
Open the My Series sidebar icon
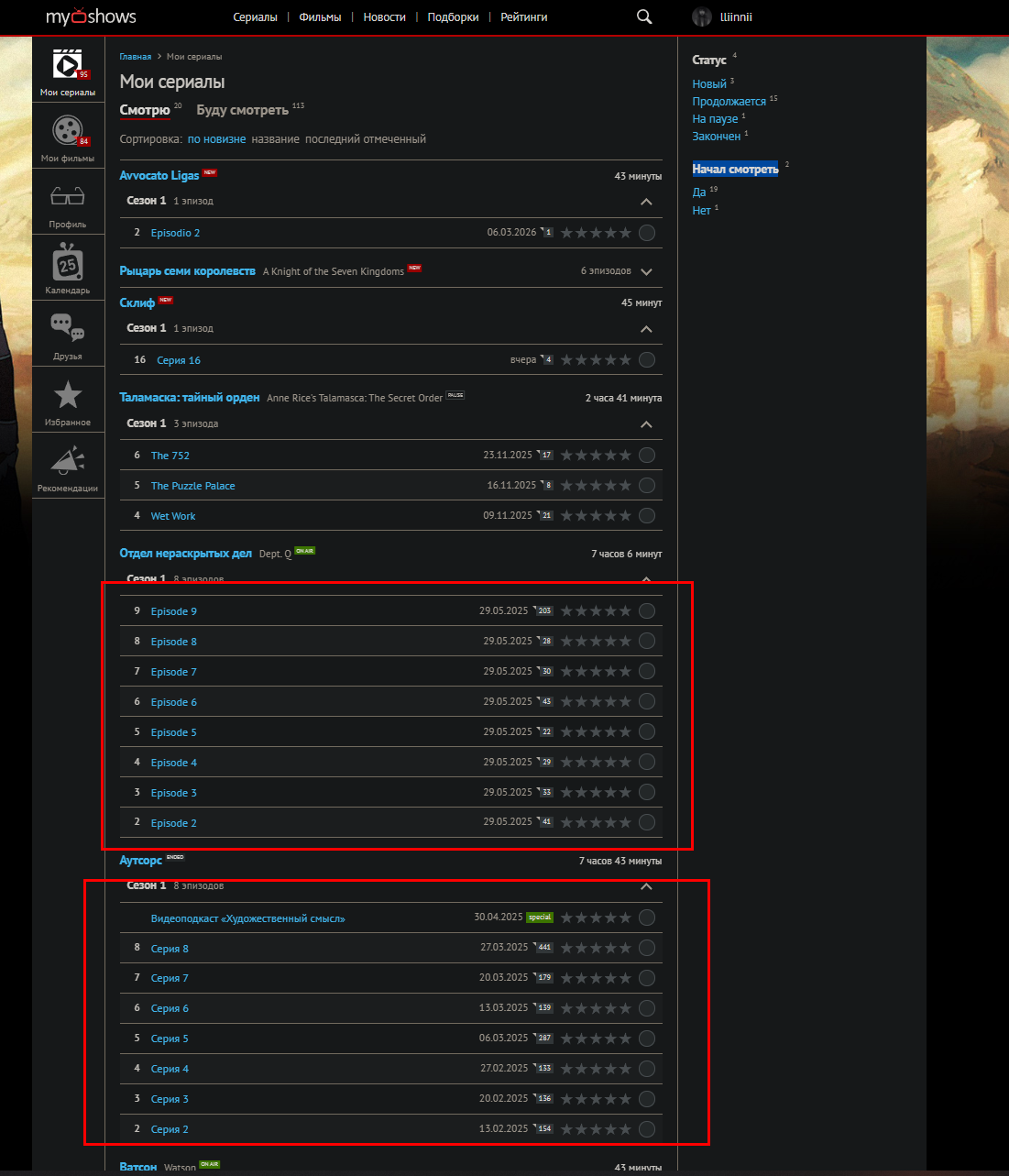pyautogui.click(x=68, y=67)
